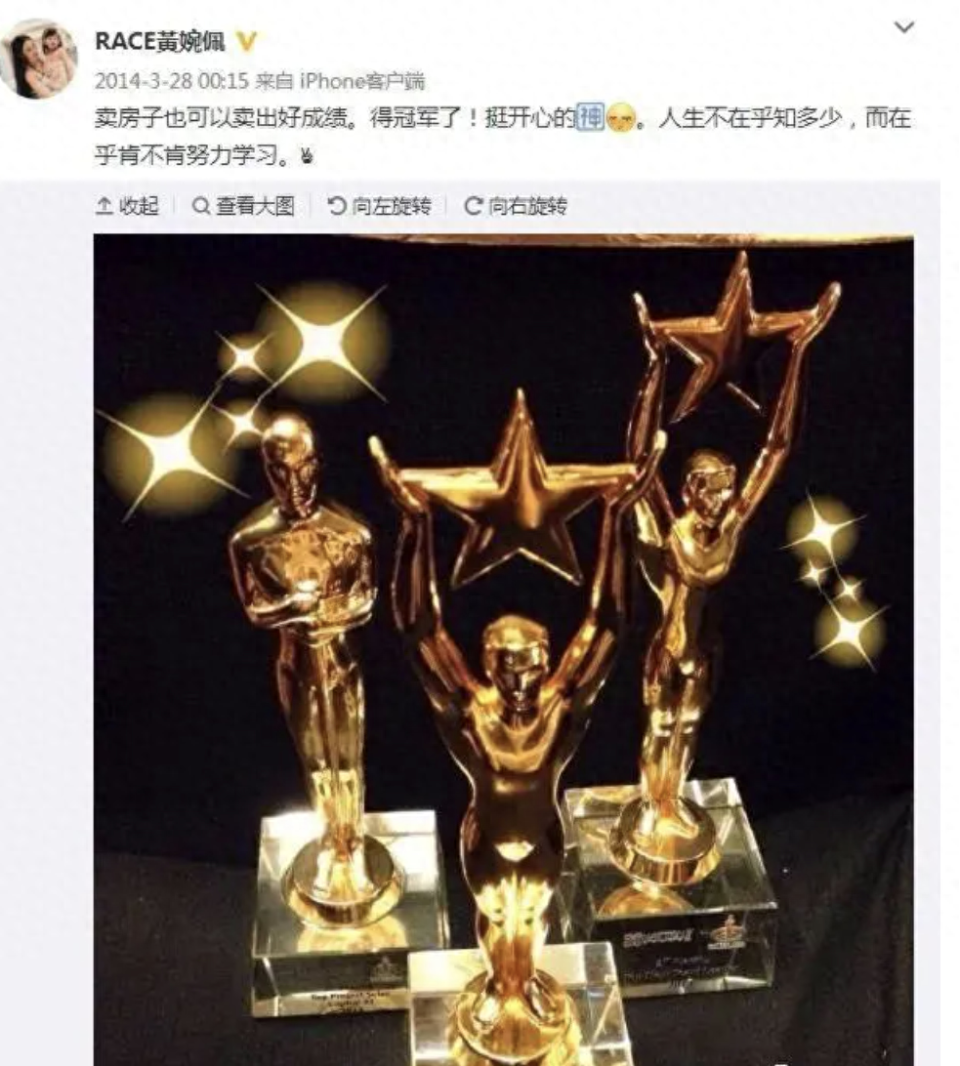Screen dimensions: 960x1066
Task: Click the blue 神 emoticon in the post
Action: [590, 118]
